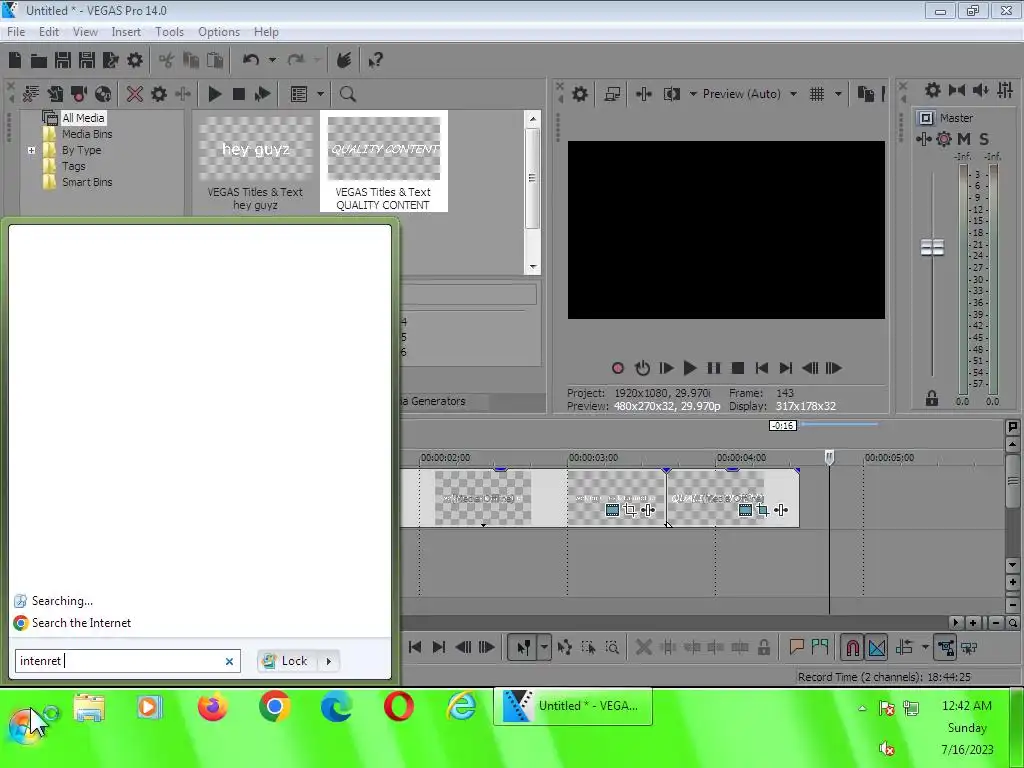Screen dimensions: 1024x768
Task: Expand the shutdown options arrow beside Lock
Action: [328, 661]
